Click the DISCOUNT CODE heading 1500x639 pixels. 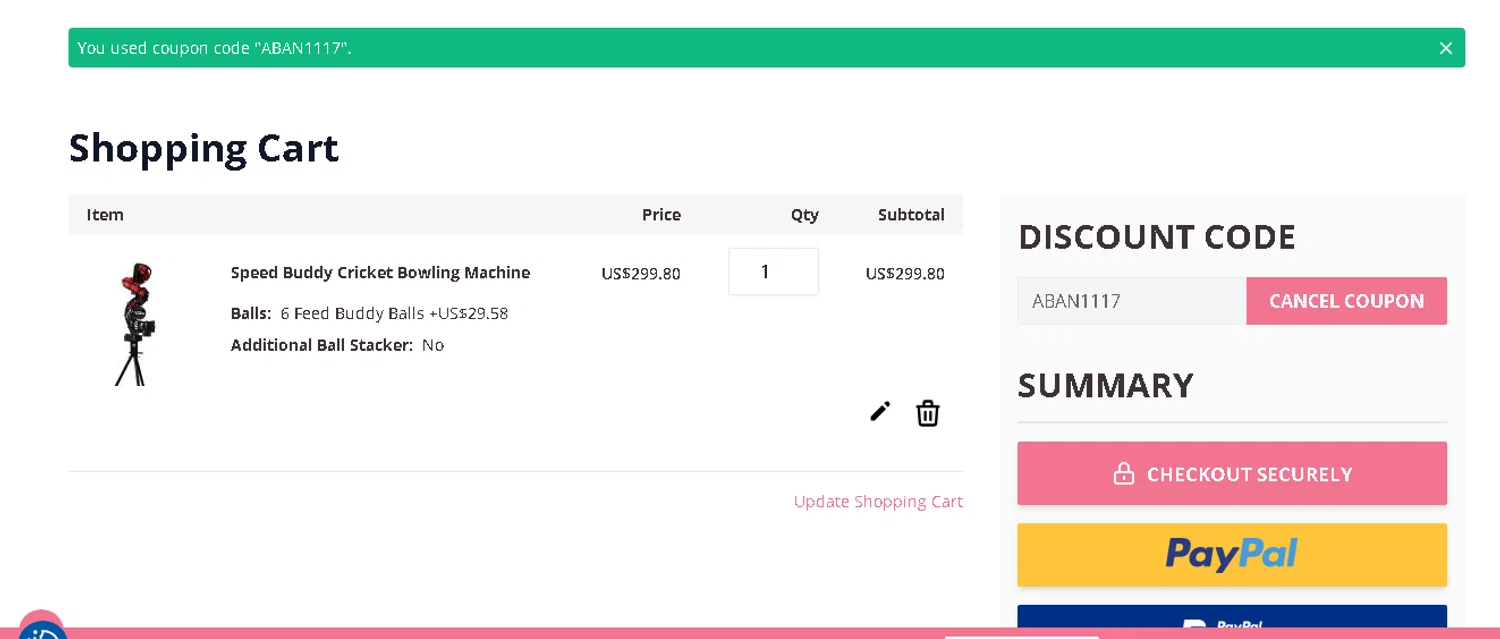(1157, 237)
